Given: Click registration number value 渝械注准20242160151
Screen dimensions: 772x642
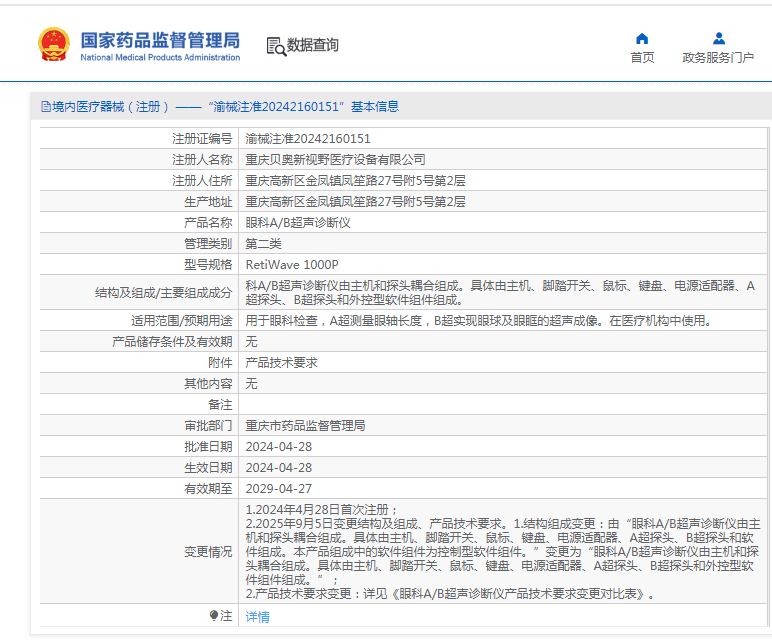Looking at the screenshot, I should click(x=308, y=139).
